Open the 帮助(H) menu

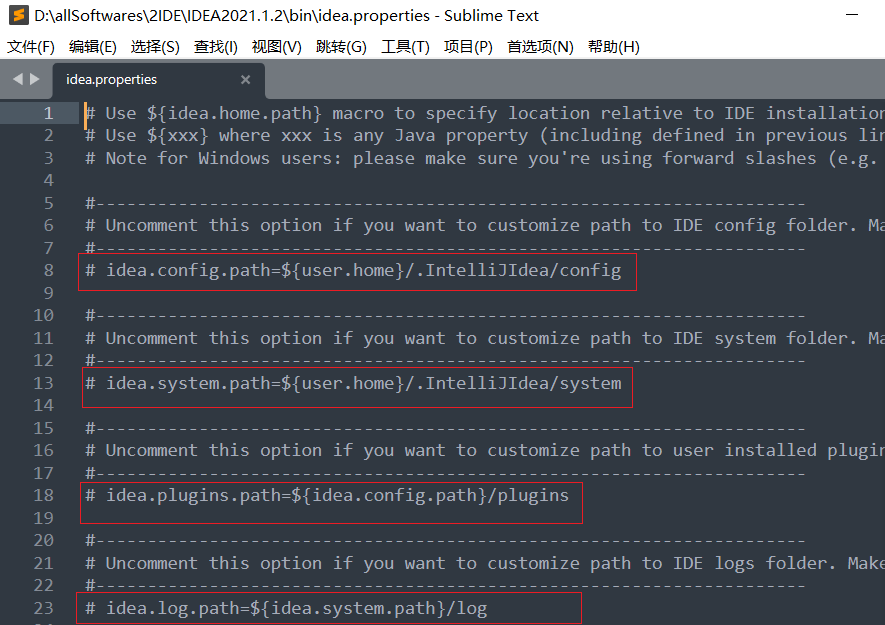point(614,47)
